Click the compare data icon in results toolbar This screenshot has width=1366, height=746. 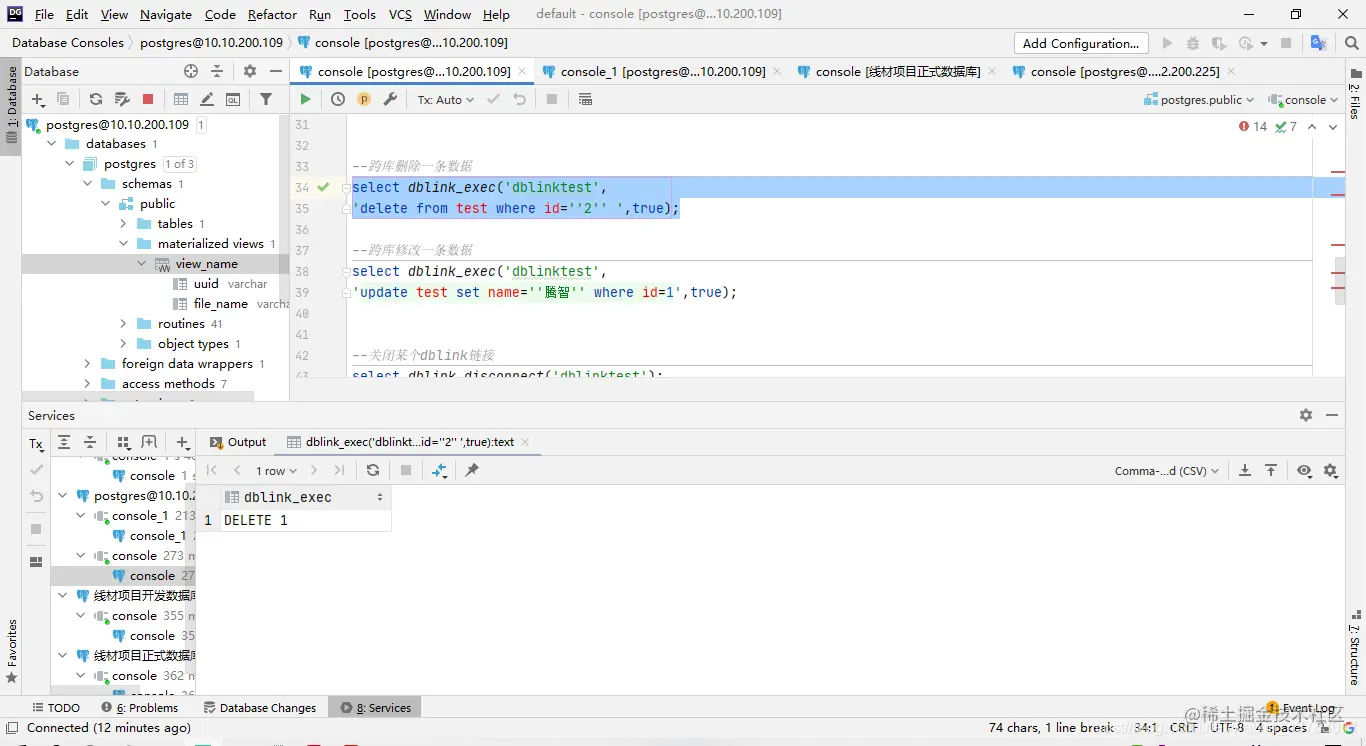pos(439,470)
